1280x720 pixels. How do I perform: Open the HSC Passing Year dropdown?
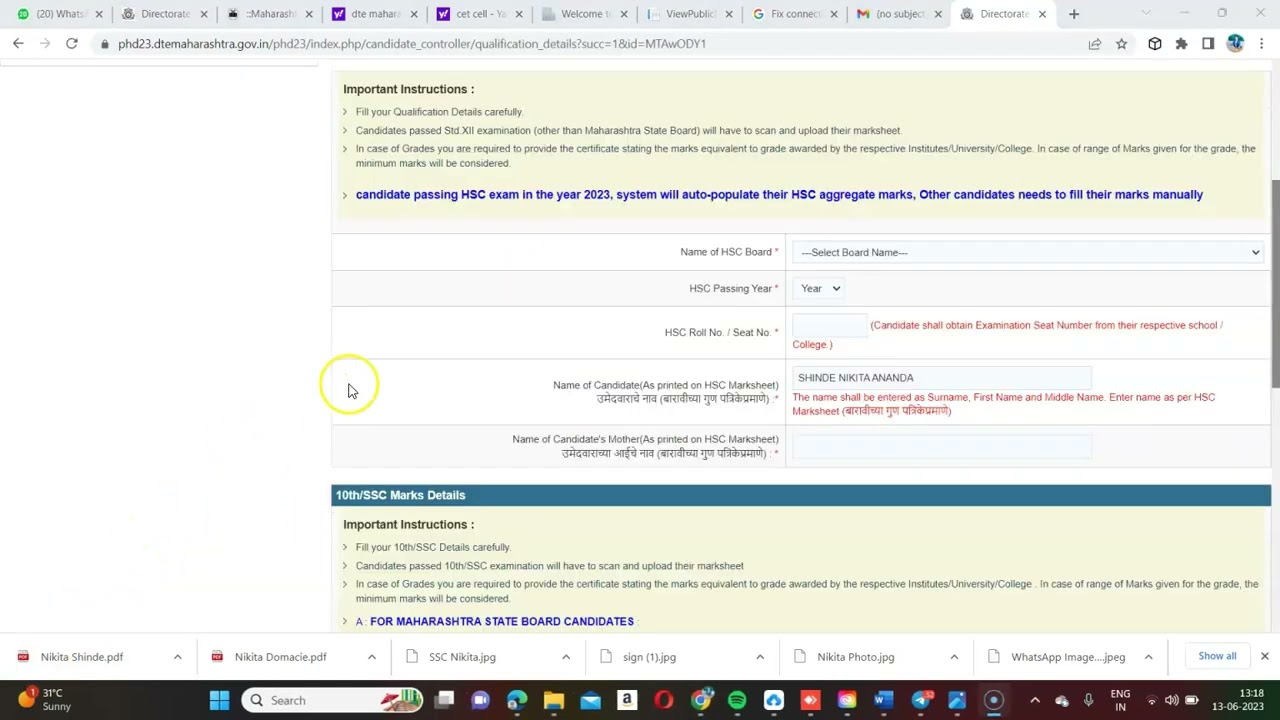[x=820, y=288]
